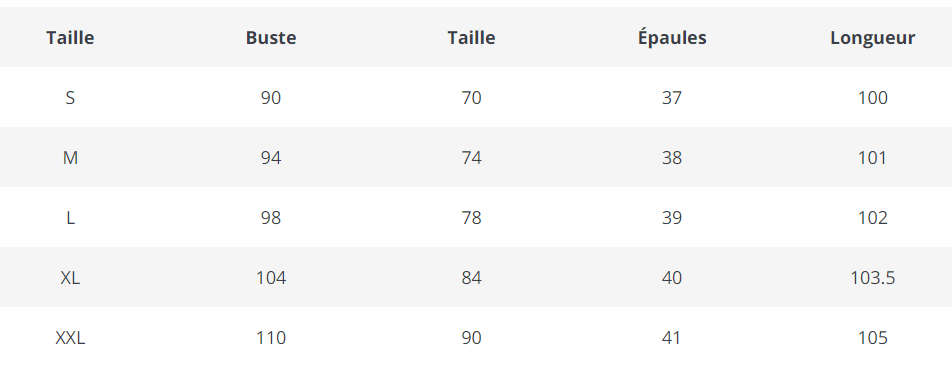Click the Épaules column header
This screenshot has width=952, height=377.
click(x=672, y=37)
